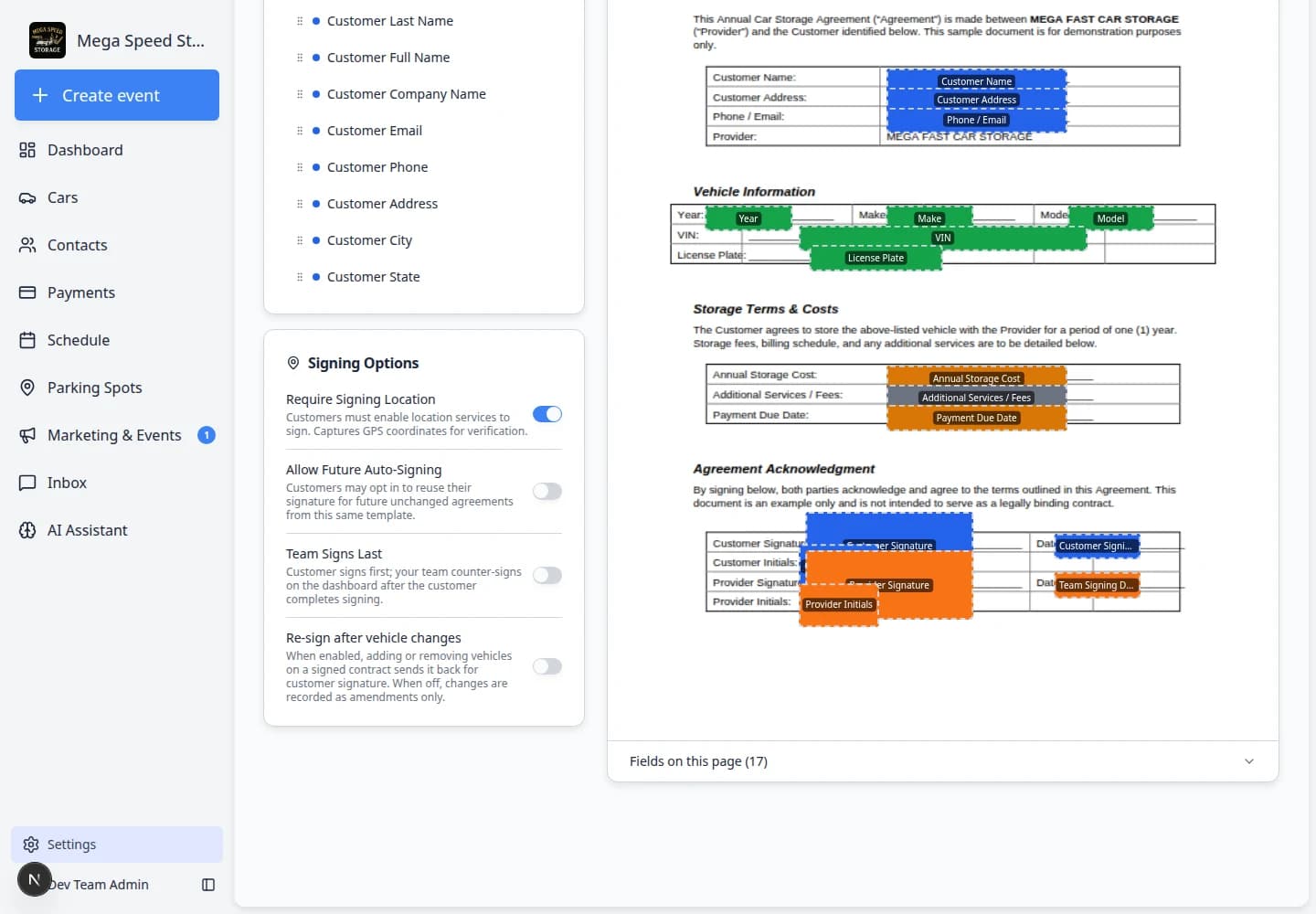Click Customer State in field list
1316x914 pixels.
point(374,277)
